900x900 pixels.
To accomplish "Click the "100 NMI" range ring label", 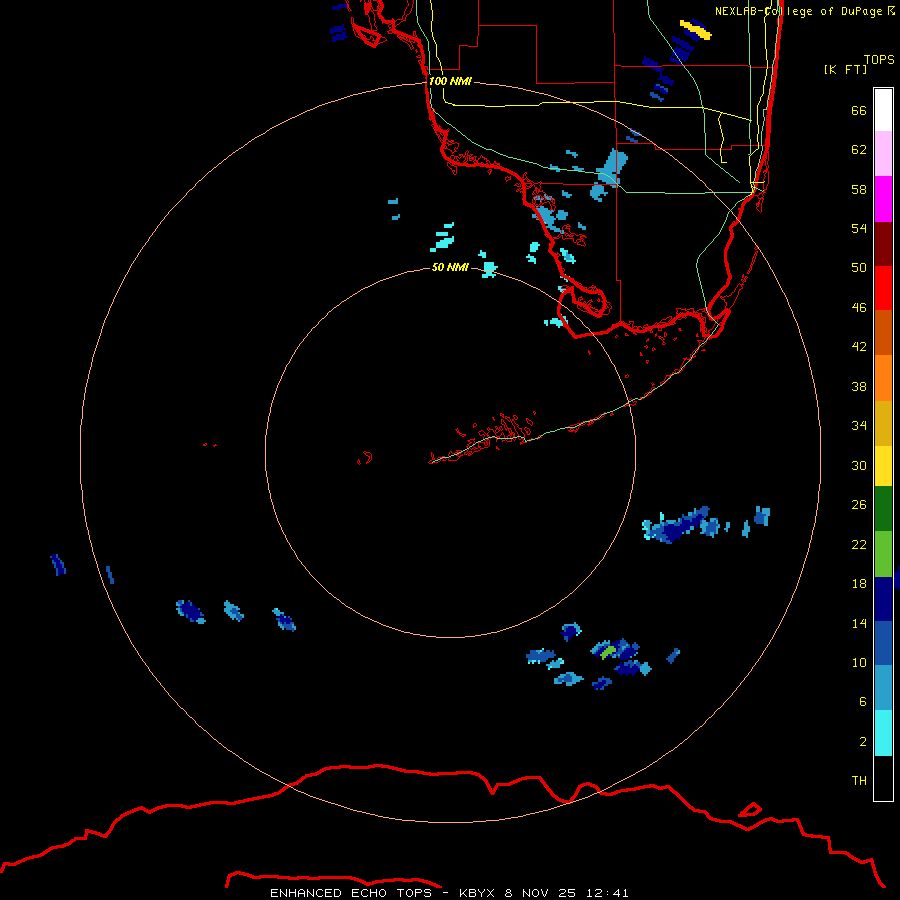I will click(x=450, y=82).
